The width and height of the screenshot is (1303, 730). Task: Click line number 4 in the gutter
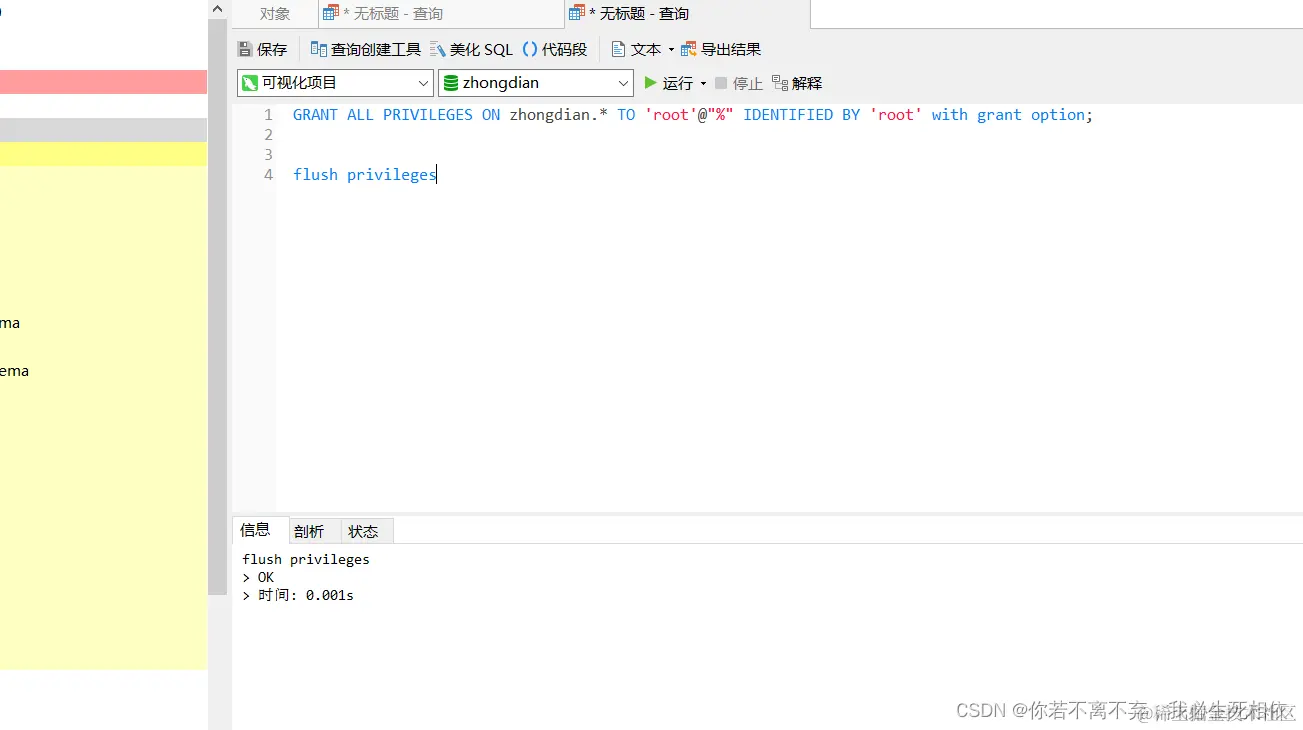(x=267, y=174)
